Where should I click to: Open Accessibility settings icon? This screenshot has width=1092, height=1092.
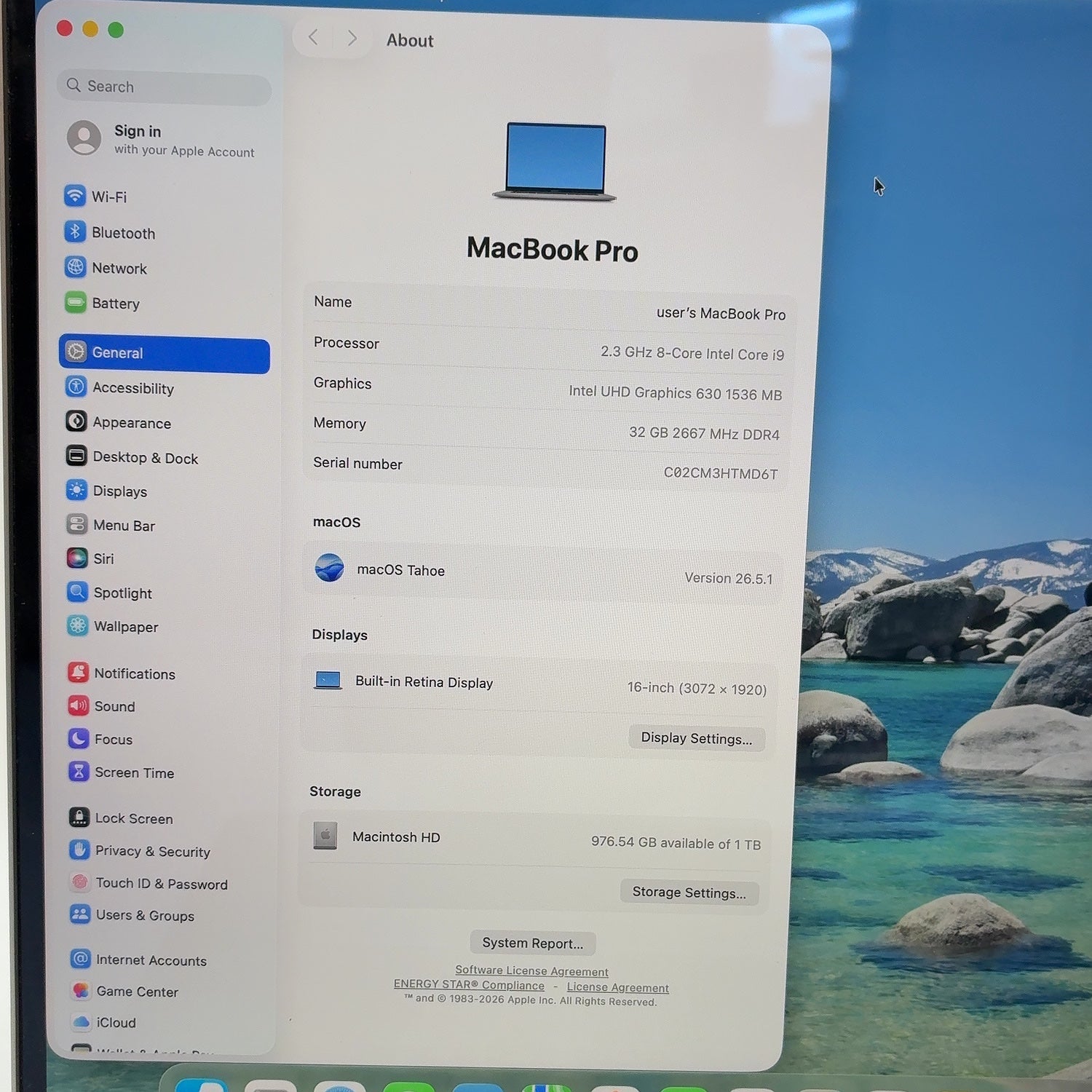tap(76, 387)
